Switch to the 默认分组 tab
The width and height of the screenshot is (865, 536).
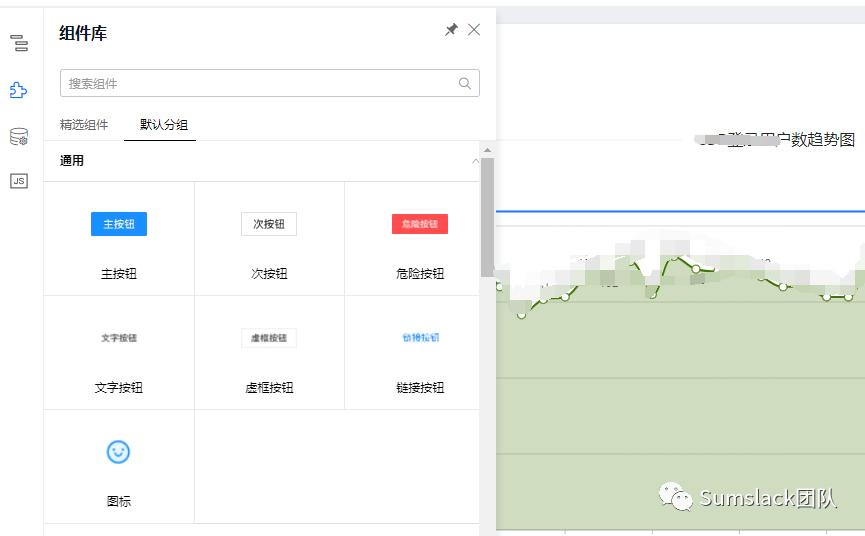[x=164, y=125]
